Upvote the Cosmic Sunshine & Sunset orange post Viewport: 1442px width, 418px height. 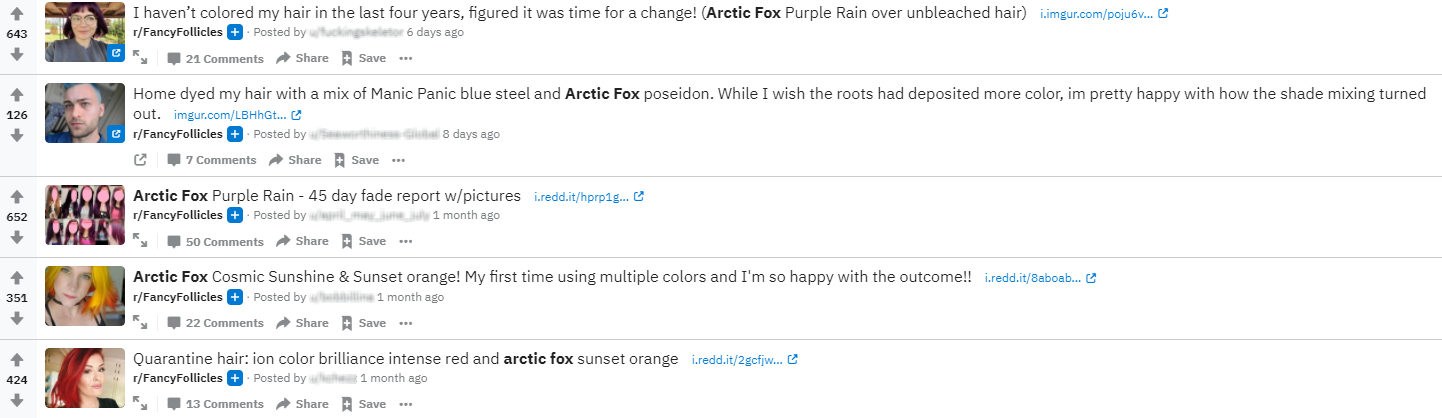click(x=17, y=277)
